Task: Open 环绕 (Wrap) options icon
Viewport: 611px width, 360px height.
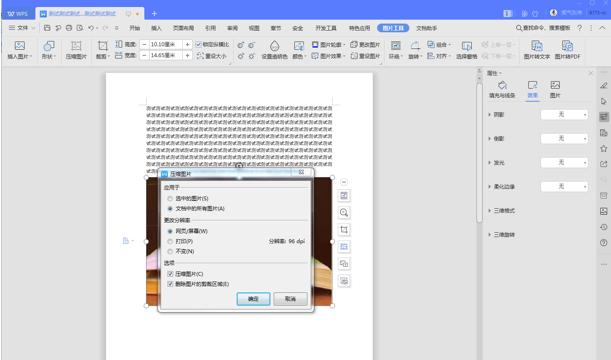Action: click(x=396, y=46)
